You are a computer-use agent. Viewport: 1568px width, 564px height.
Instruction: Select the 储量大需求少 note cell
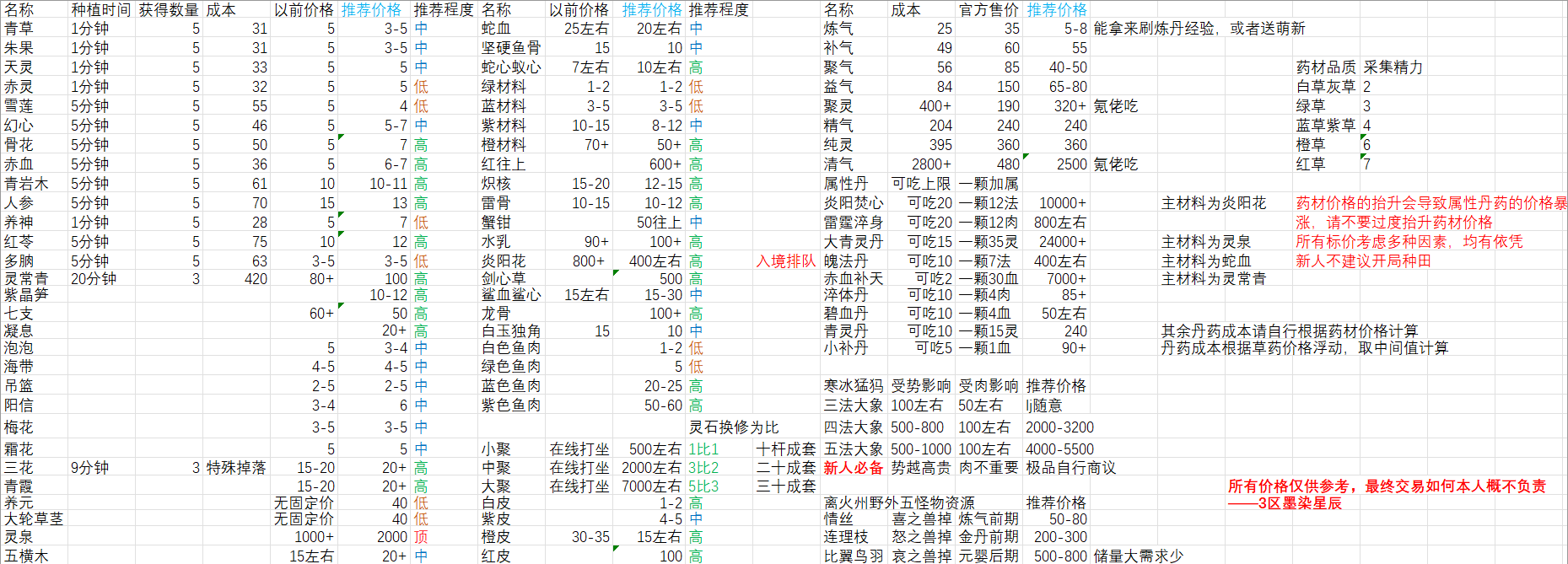[x=1138, y=556]
